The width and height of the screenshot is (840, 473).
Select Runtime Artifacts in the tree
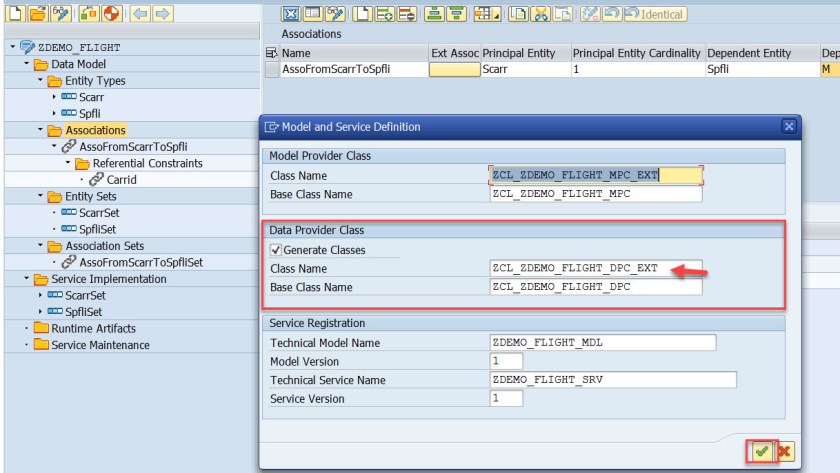93,328
